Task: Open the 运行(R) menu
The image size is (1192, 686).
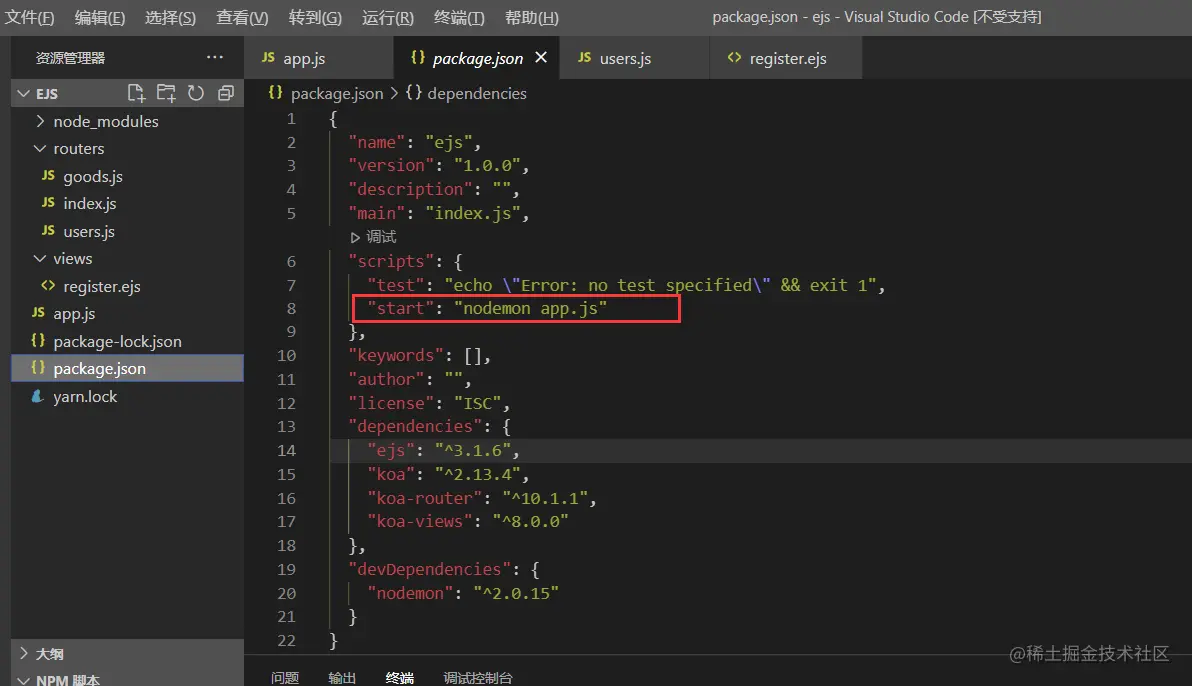Action: [388, 17]
